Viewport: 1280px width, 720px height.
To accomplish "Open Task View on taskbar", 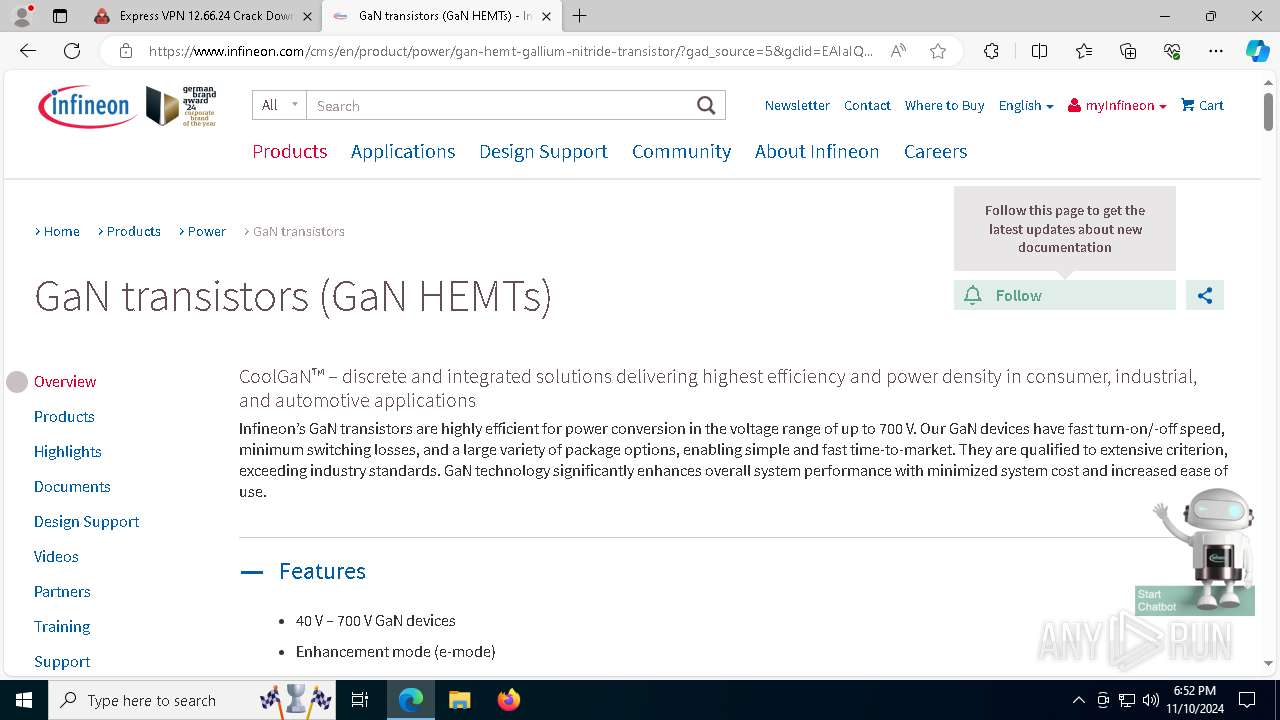I will point(361,700).
